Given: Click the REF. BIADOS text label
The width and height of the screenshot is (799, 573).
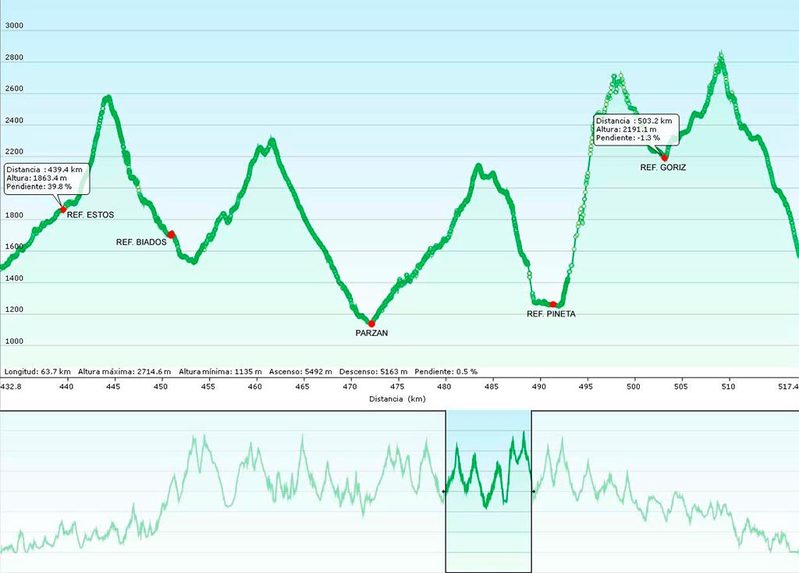Looking at the screenshot, I should coord(141,242).
